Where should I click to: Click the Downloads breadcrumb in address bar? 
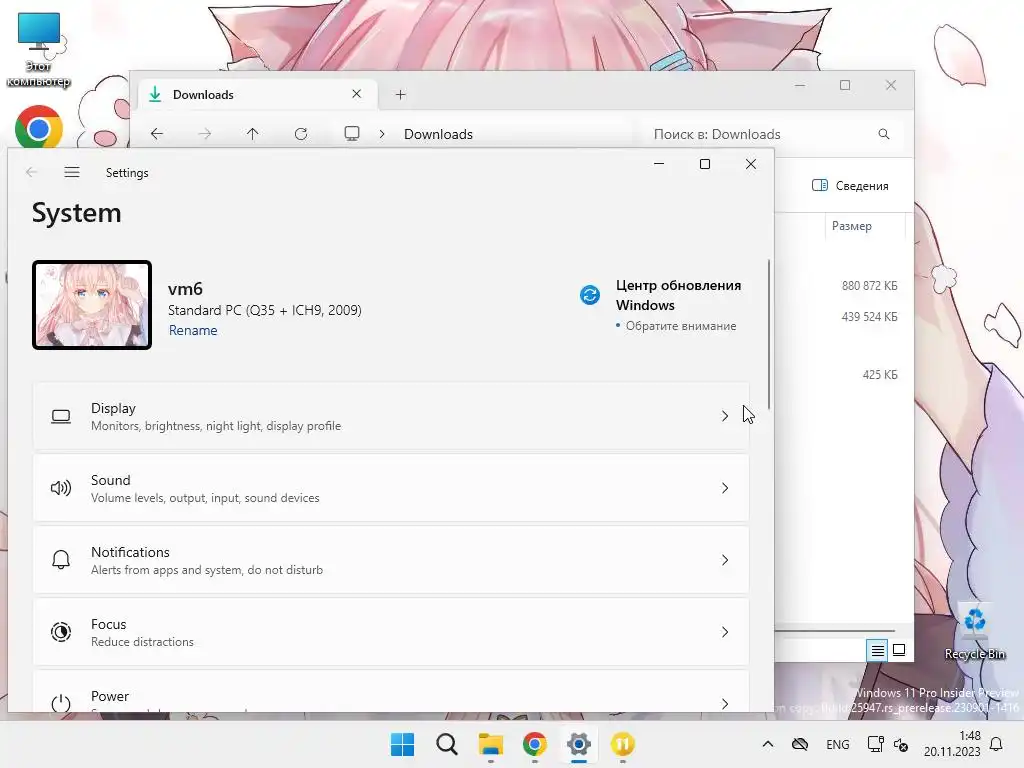click(438, 134)
